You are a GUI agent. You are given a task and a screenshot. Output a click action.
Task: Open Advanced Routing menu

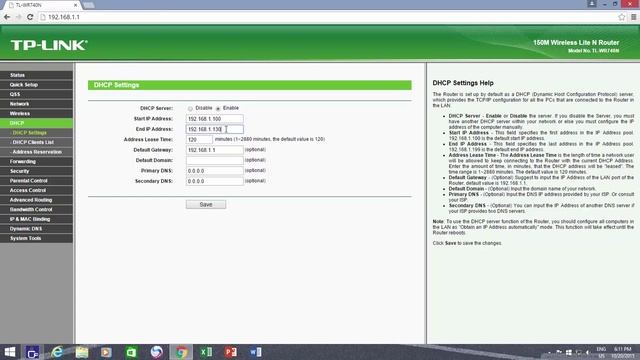[37, 200]
